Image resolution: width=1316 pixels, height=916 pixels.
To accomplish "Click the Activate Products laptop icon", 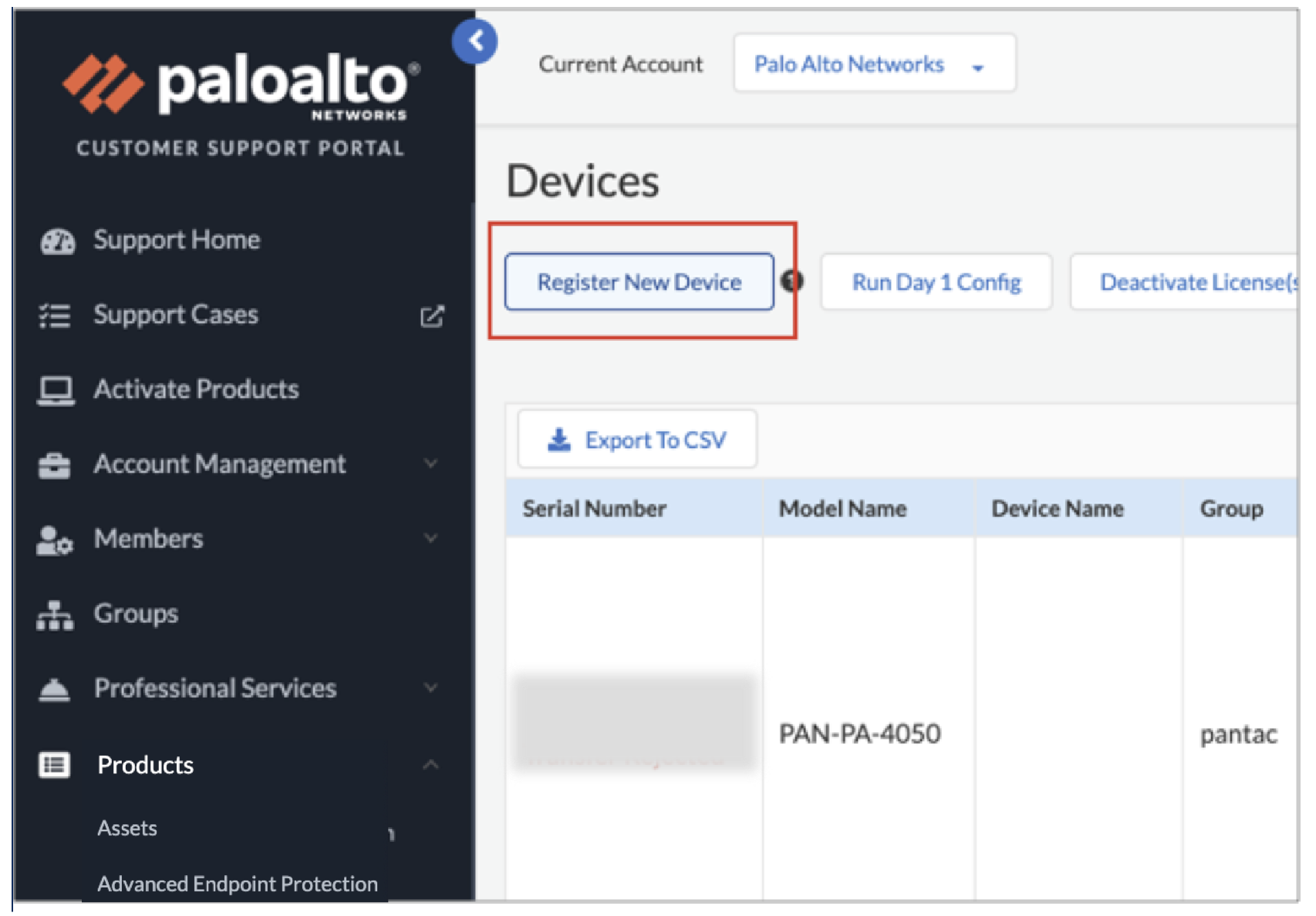I will tap(56, 390).
